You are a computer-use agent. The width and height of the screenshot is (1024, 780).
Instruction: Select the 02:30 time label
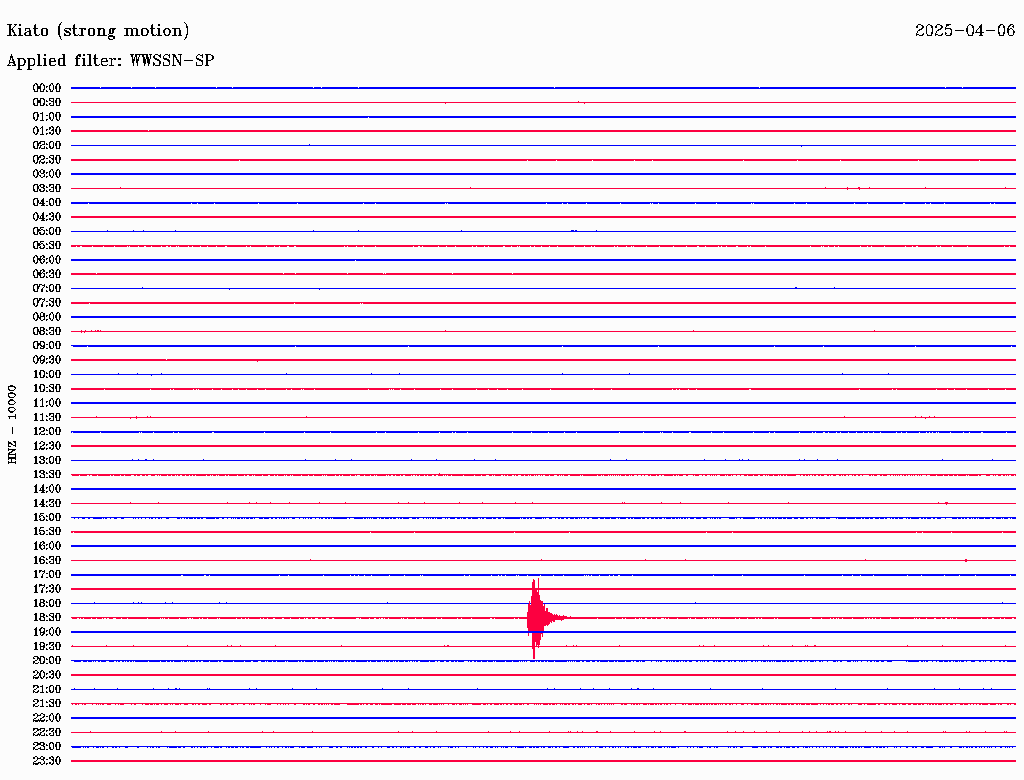pos(47,159)
